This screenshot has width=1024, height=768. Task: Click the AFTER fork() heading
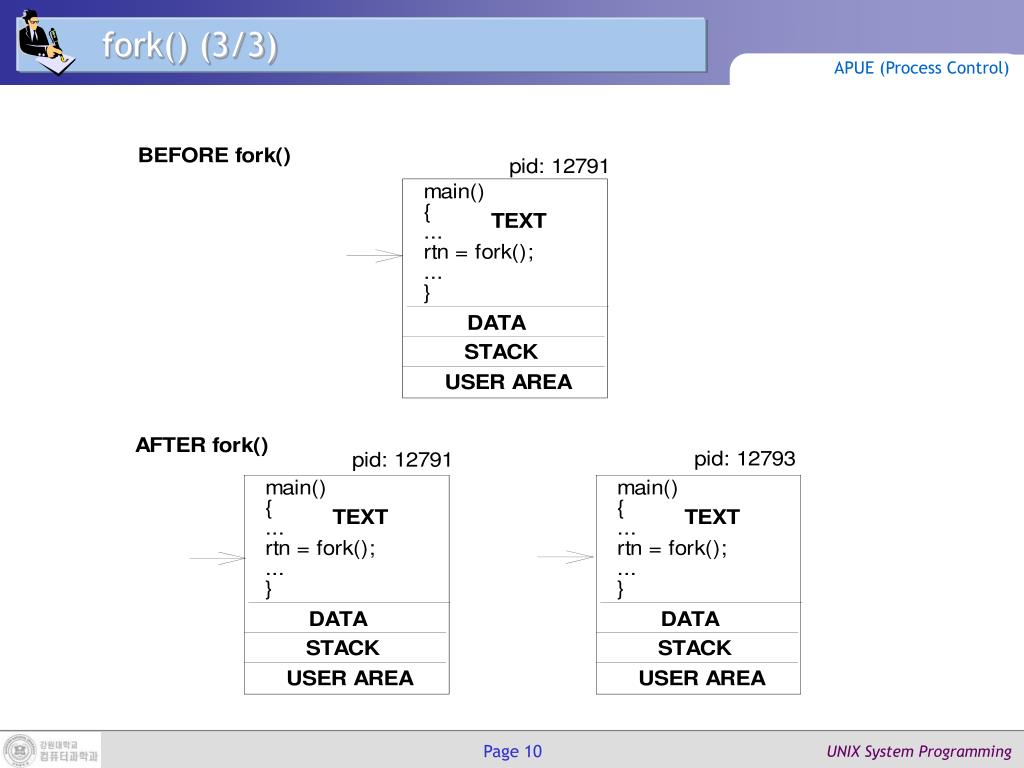point(202,445)
